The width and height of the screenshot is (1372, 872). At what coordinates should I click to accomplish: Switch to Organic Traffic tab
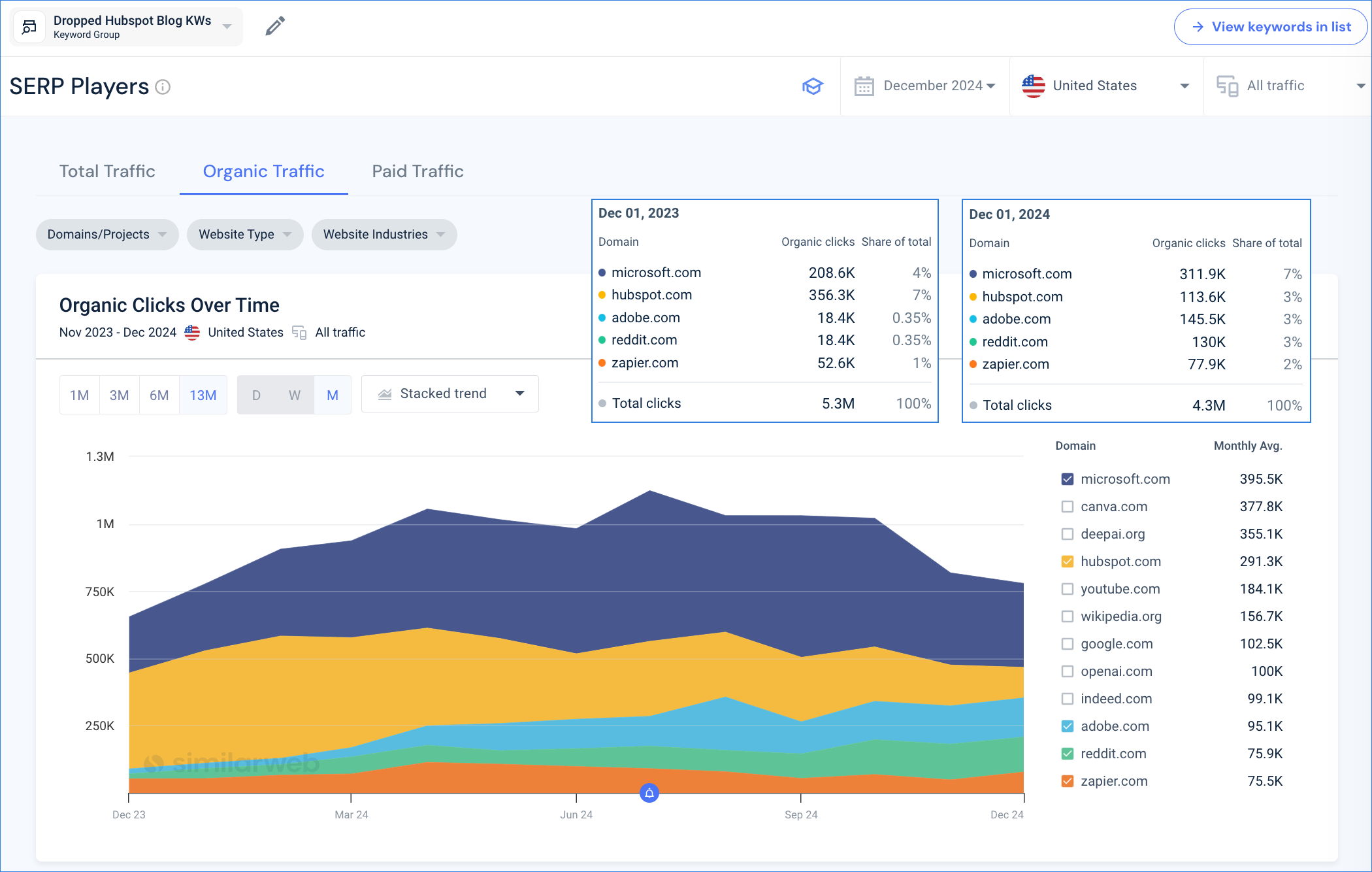tap(264, 171)
